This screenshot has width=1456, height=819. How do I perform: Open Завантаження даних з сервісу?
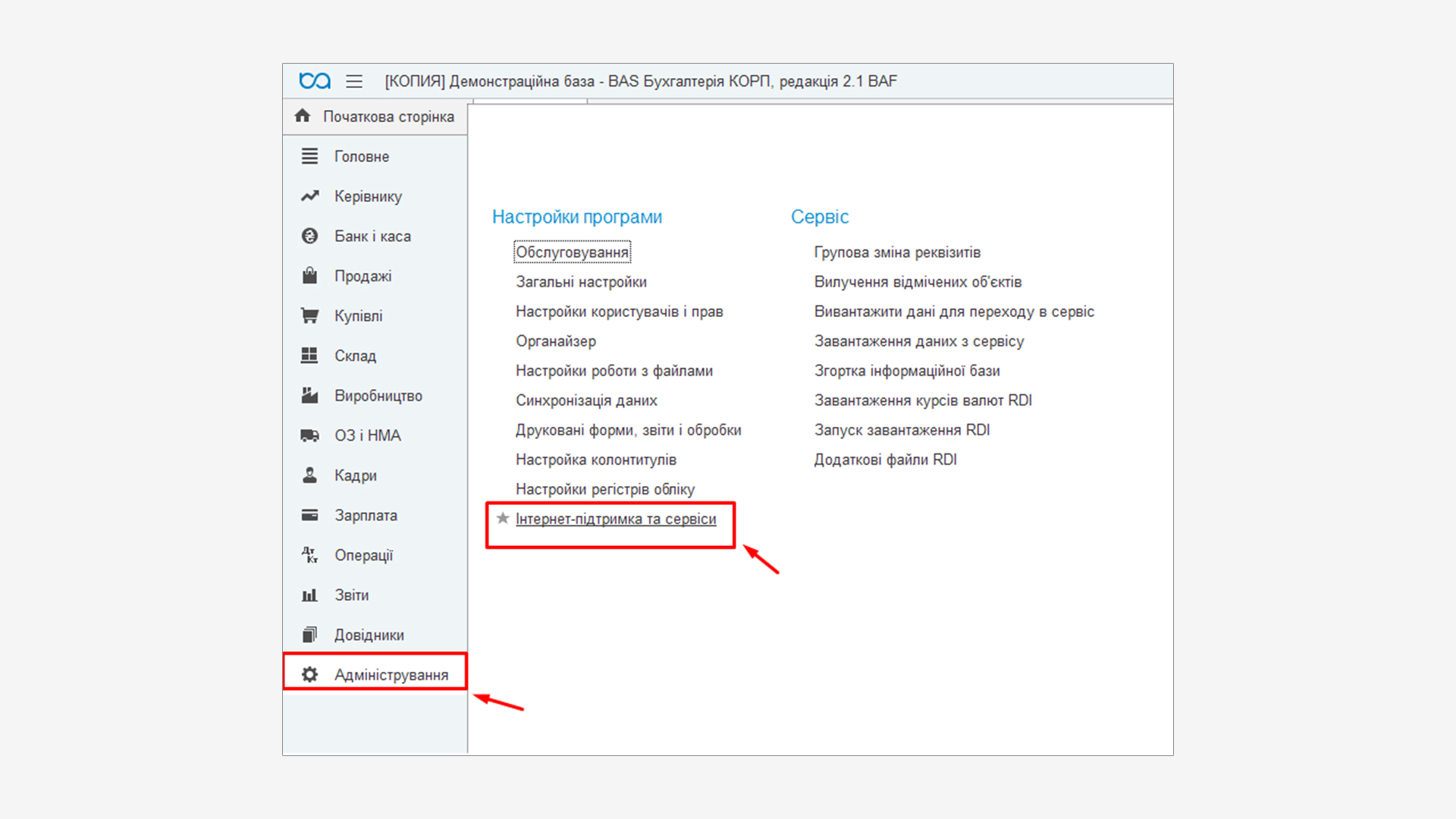(x=919, y=341)
